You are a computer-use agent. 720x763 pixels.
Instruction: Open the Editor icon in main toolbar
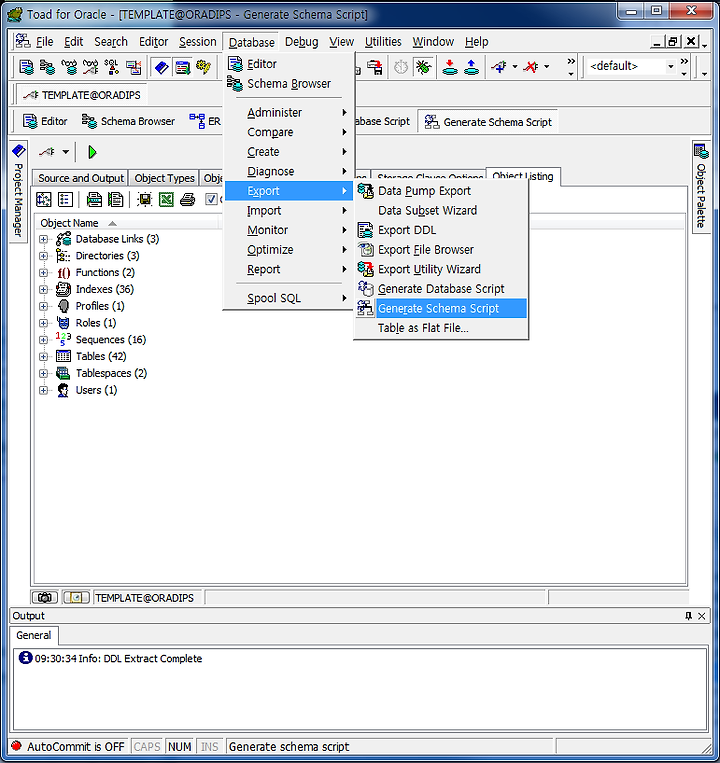tap(26, 67)
